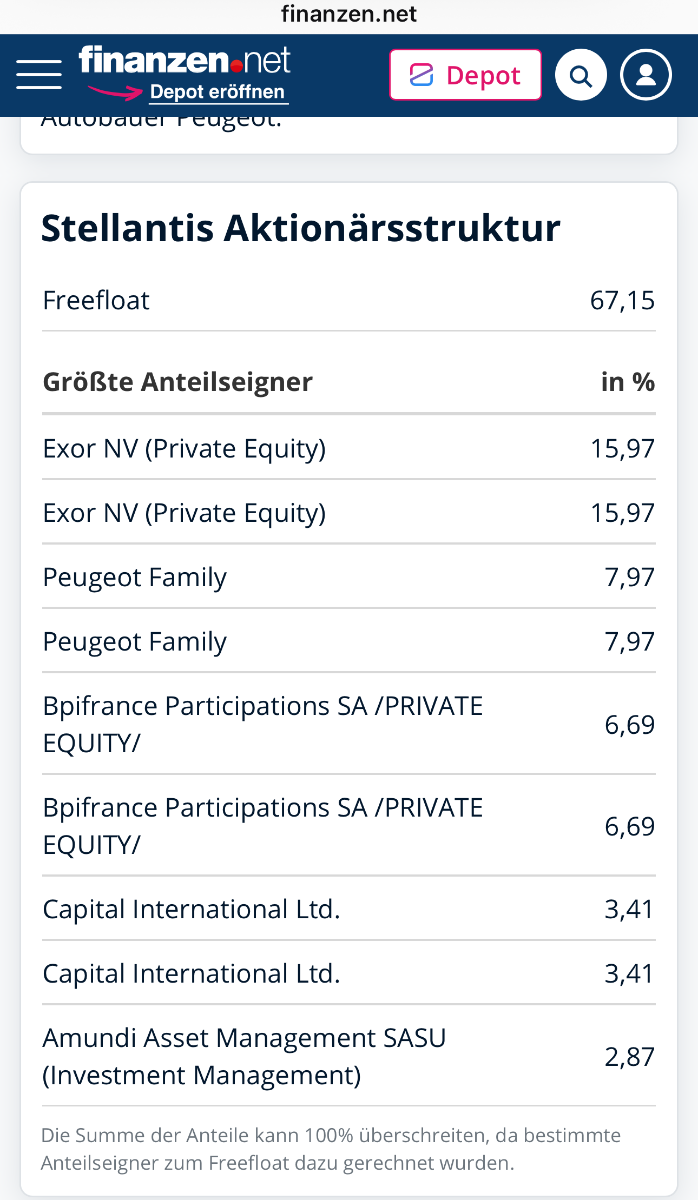Click the 'Größte Anteilseigner' header
The width and height of the screenshot is (698, 1200).
pos(178,382)
